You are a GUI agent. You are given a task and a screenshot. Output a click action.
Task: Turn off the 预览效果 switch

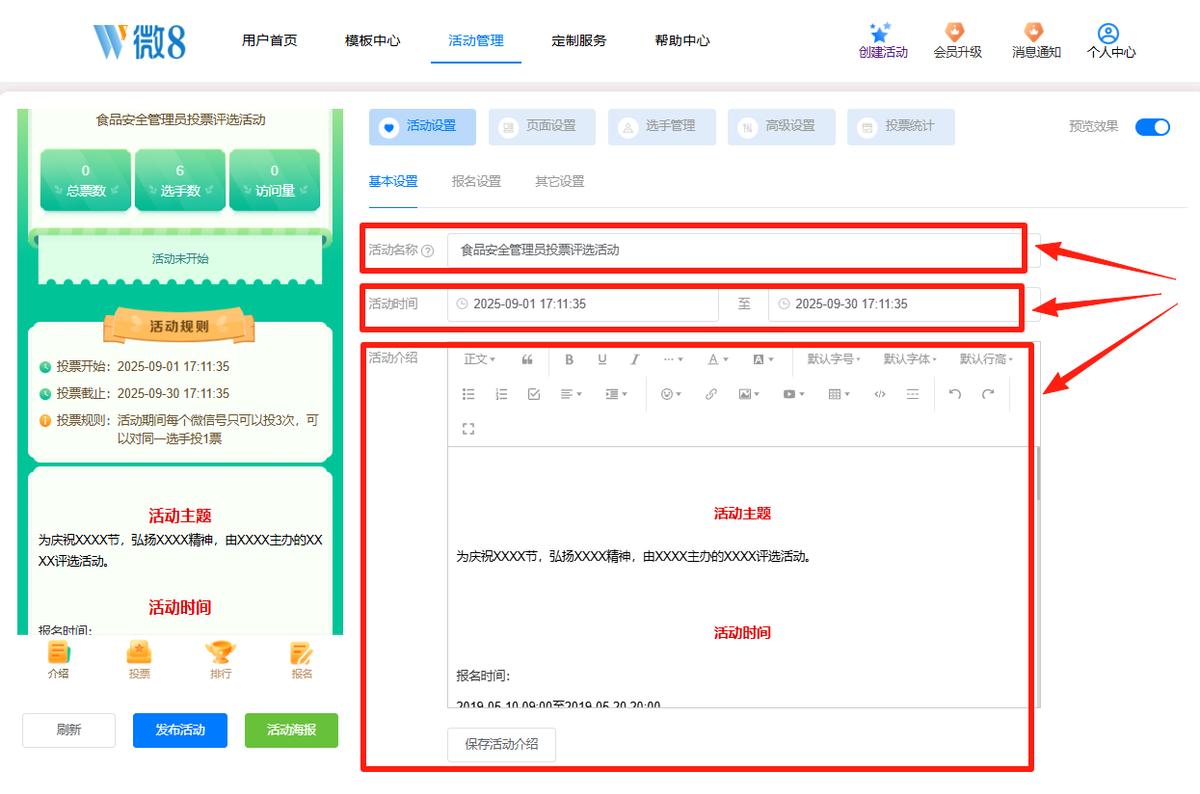coord(1152,126)
